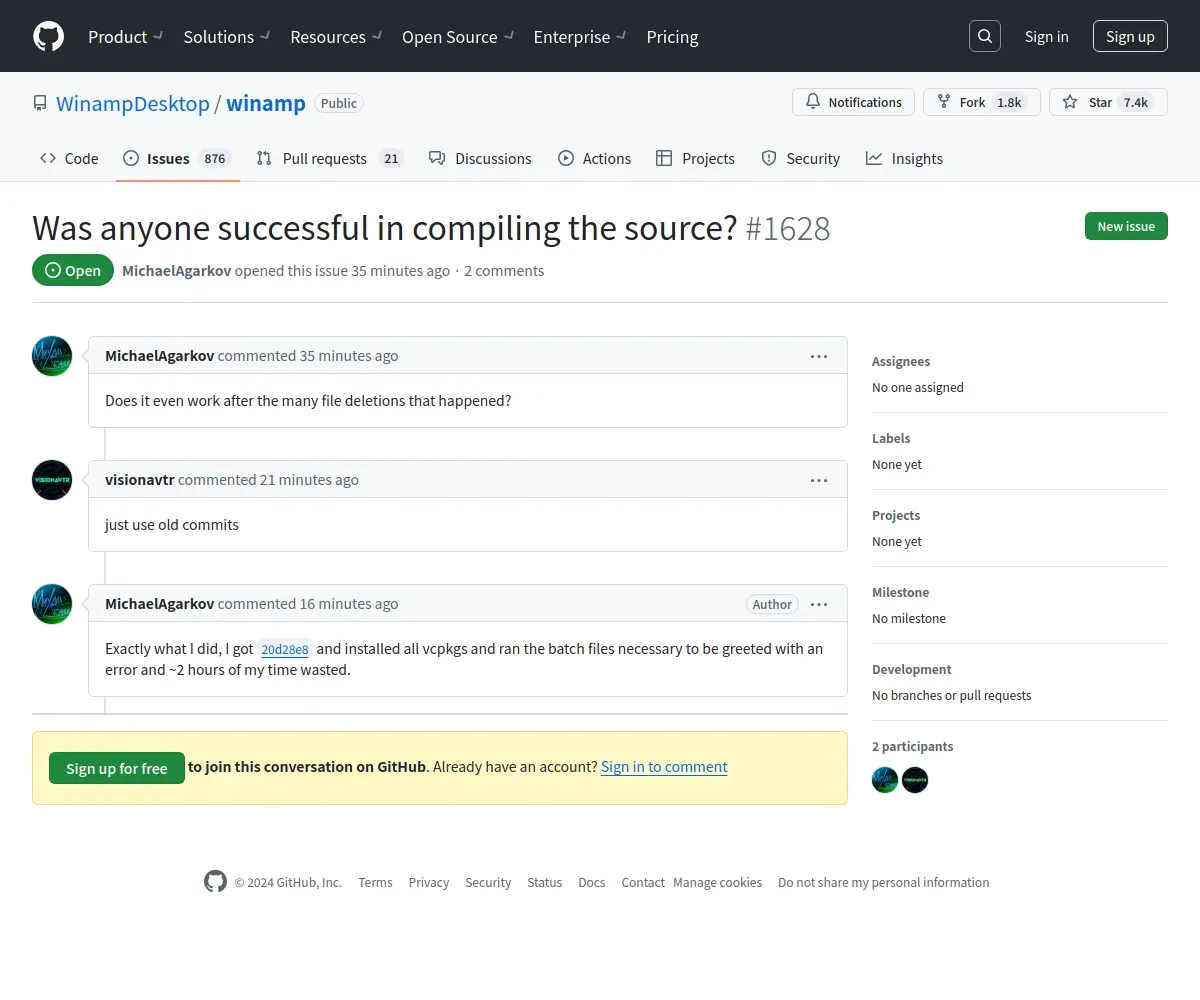This screenshot has width=1200, height=1000.
Task: Open options menu on visionavtr's comment
Action: coord(819,480)
